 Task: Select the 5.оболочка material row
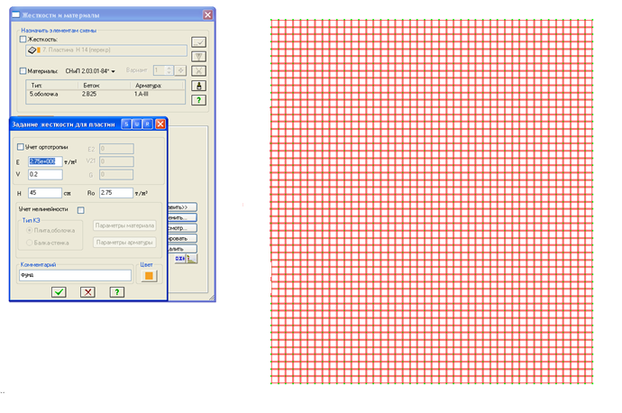tap(106, 94)
